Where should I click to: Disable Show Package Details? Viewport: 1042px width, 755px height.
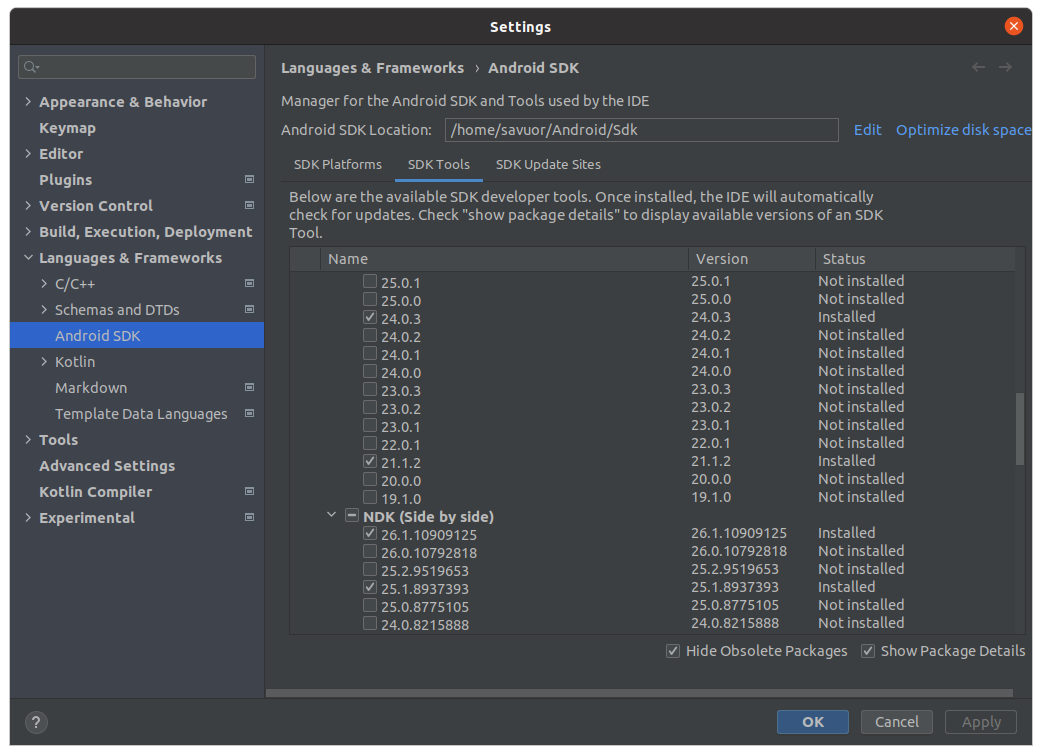point(867,650)
